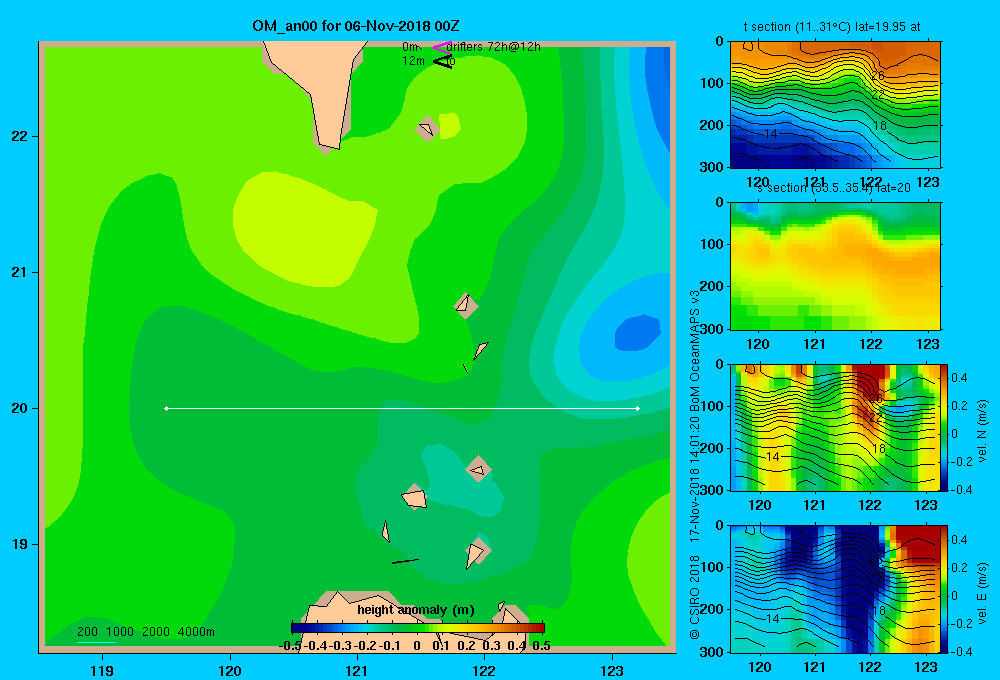Image resolution: width=1000 pixels, height=680 pixels.
Task: Open the eastward velocity section panel
Action: (835, 589)
